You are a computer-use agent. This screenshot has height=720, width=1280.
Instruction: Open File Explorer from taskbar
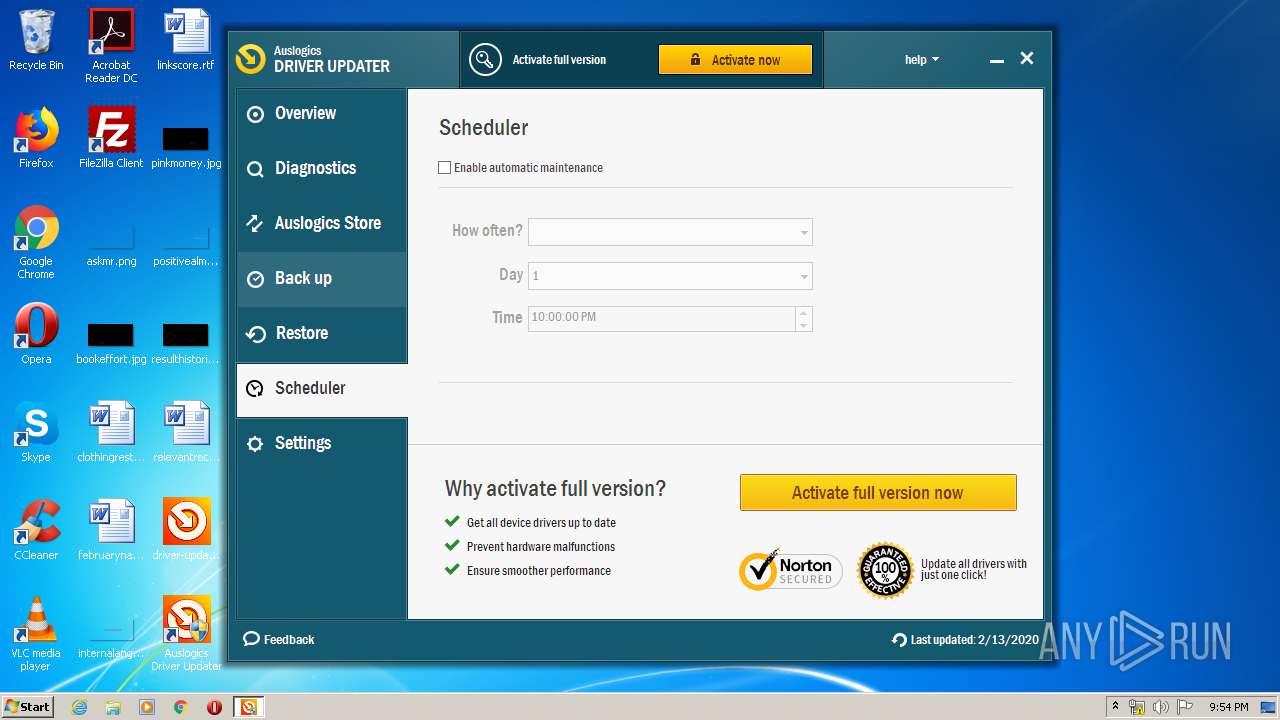tap(113, 707)
